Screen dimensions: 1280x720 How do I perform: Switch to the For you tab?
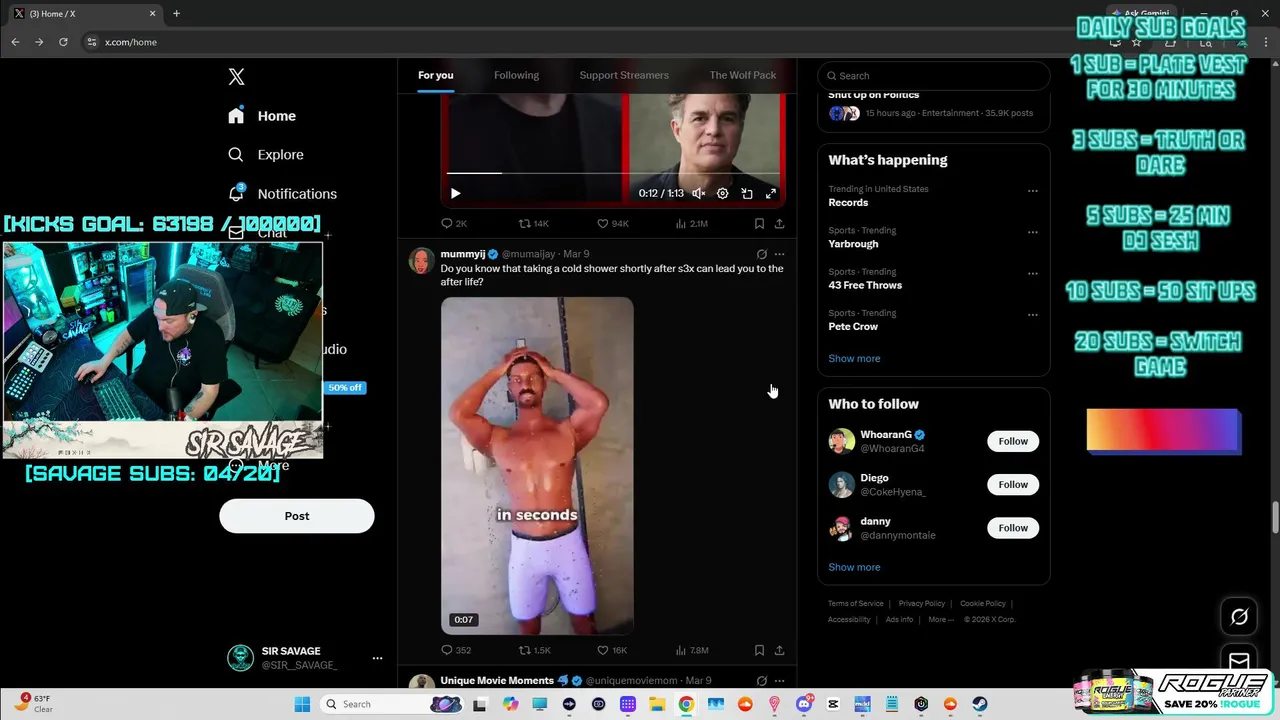point(436,75)
